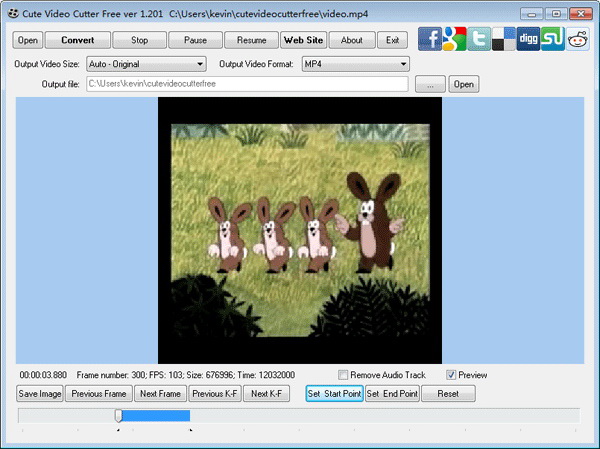The image size is (600, 449).
Task: Browse output file with the ... button
Action: tap(430, 84)
